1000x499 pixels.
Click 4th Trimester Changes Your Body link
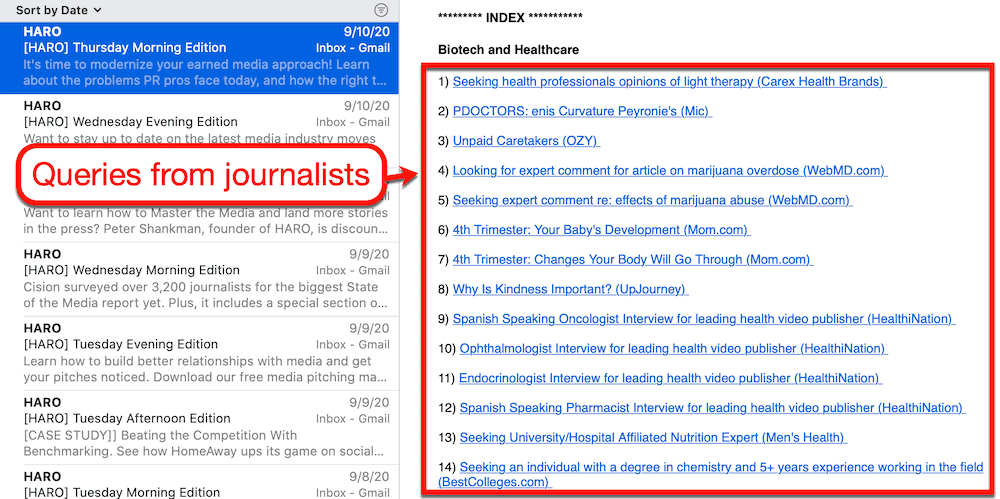(x=632, y=260)
